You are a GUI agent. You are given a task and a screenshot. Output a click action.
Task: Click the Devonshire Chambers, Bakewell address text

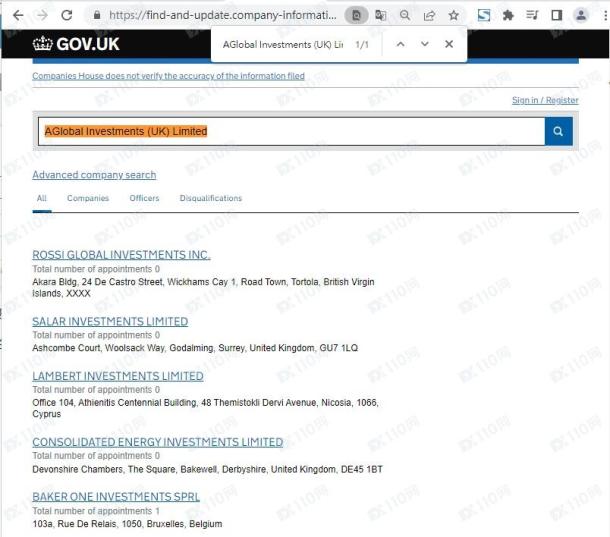click(207, 469)
